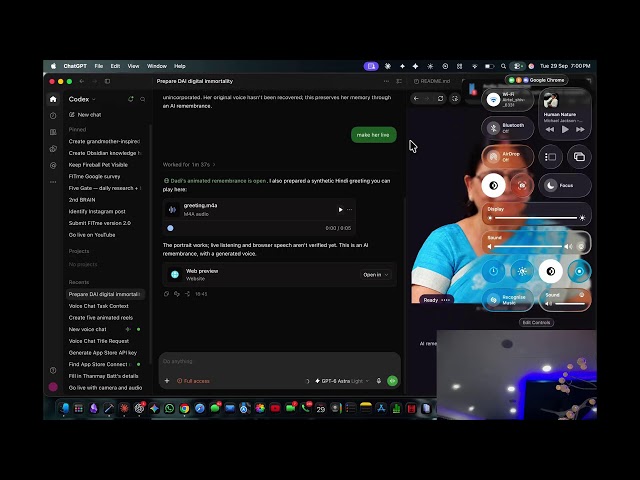Click the back arrow in the title bar
The height and width of the screenshot is (480, 640).
pyautogui.click(x=82, y=81)
